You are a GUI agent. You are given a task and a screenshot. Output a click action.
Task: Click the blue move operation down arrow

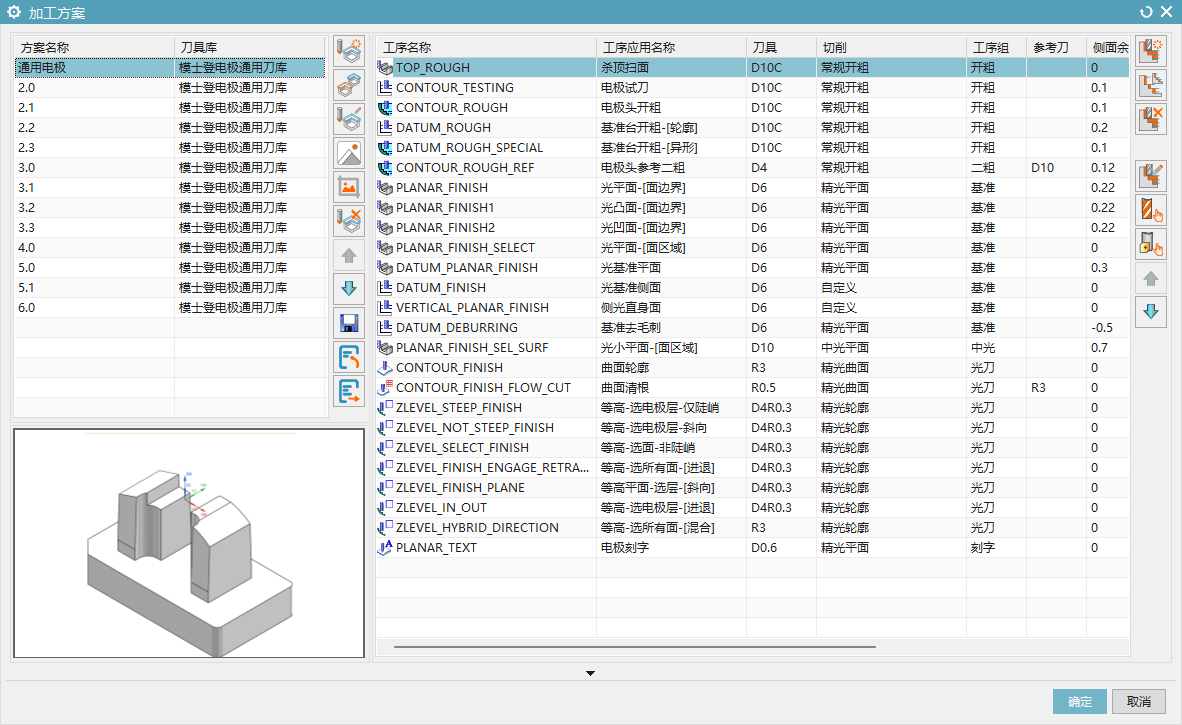[1151, 312]
